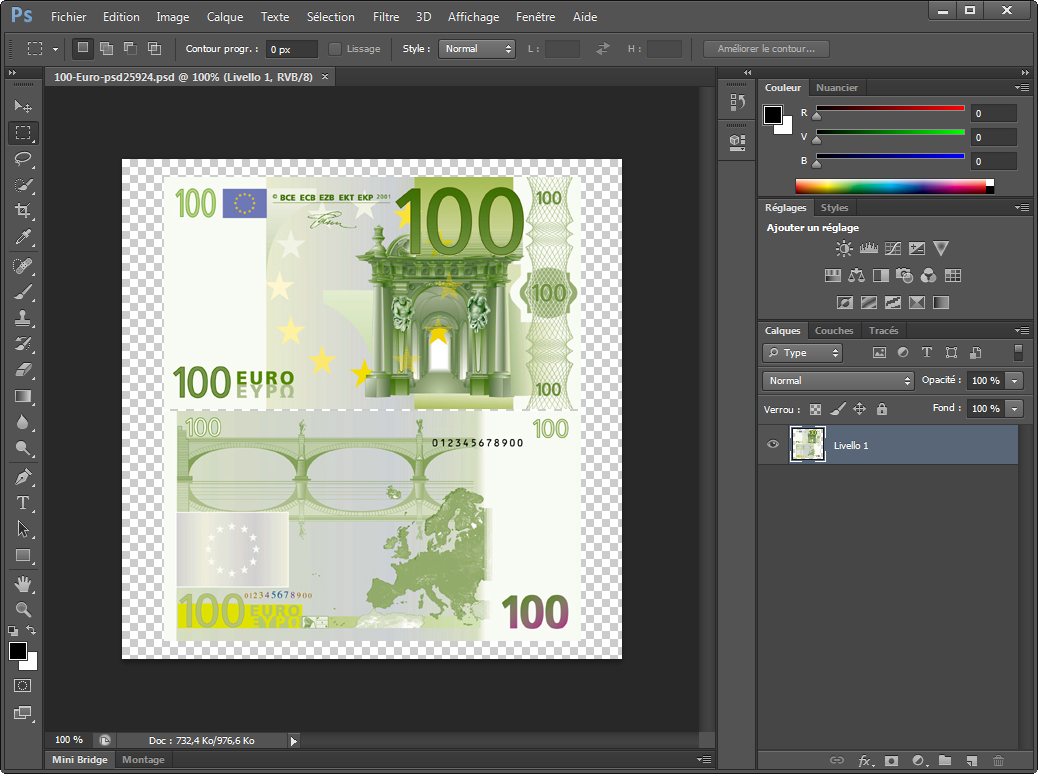1038x774 pixels.
Task: Select the Rectangle shape tool
Action: [23, 556]
